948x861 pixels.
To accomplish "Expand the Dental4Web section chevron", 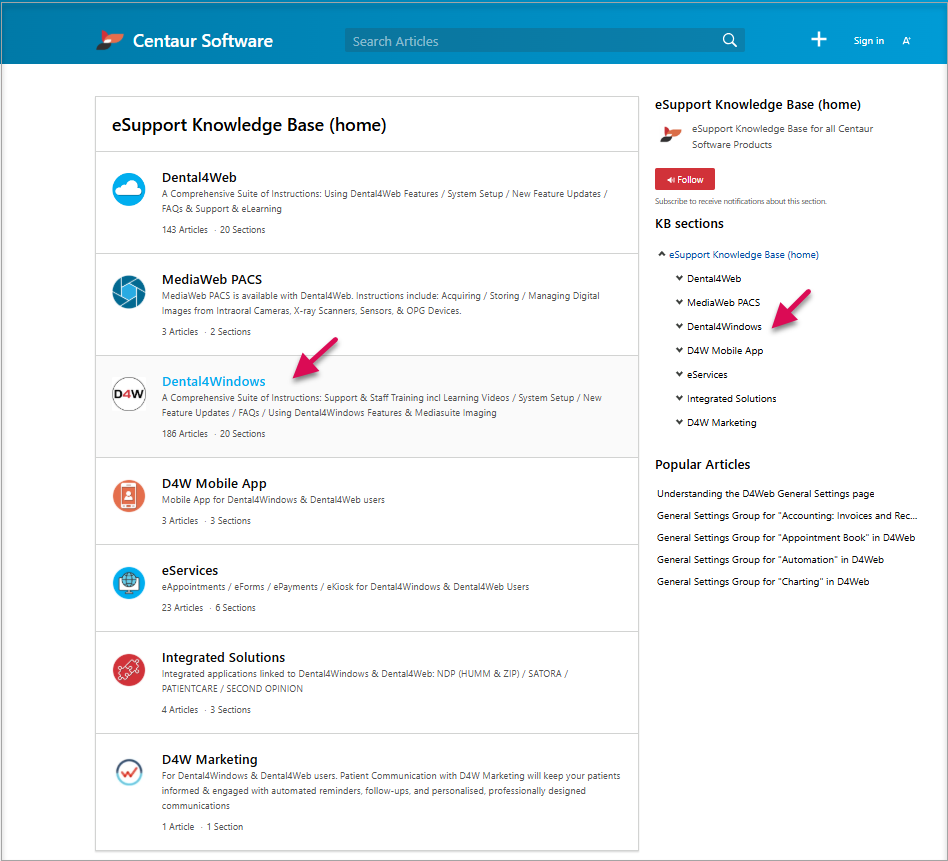I will [679, 278].
